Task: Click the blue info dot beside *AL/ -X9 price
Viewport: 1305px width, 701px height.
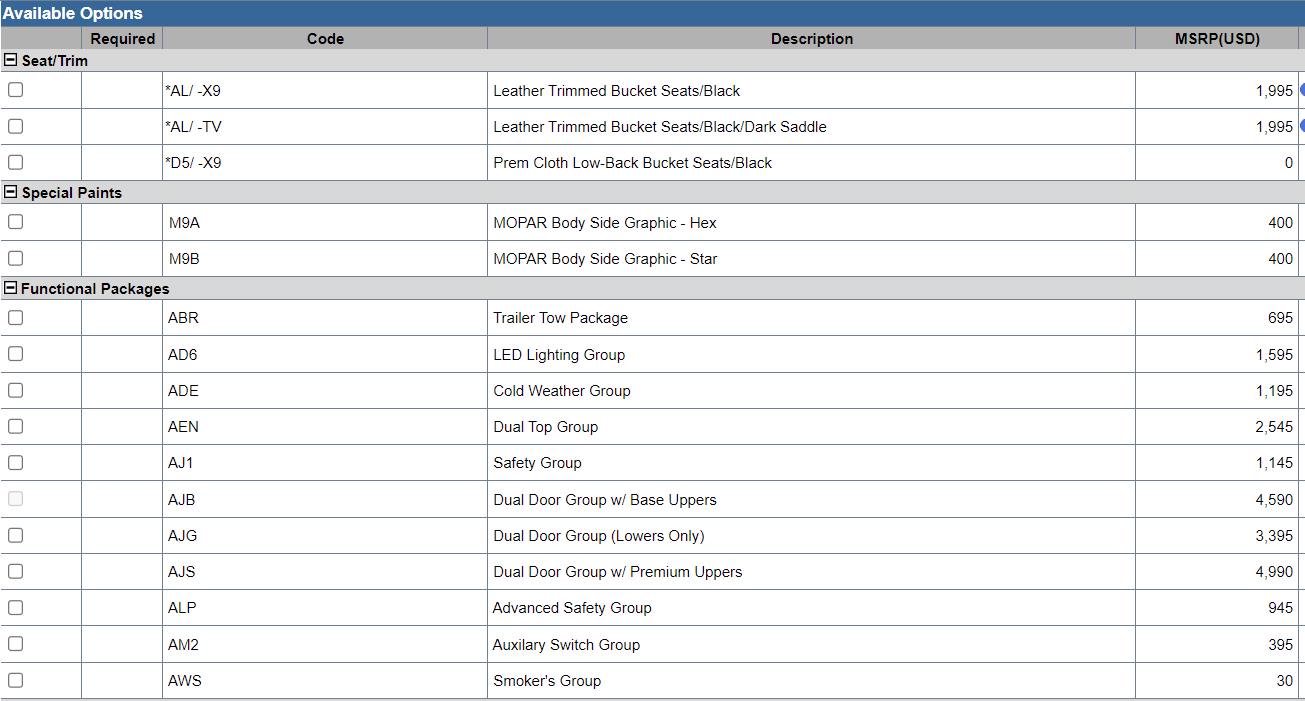Action: [x=1302, y=90]
